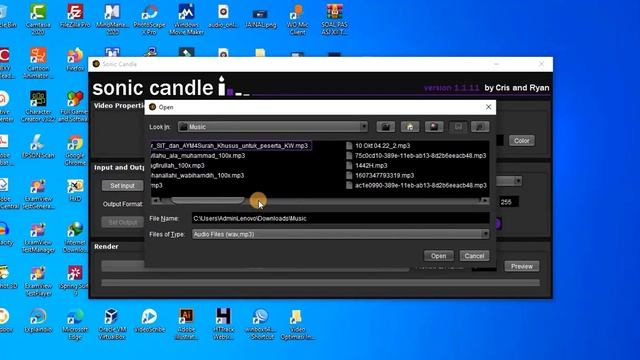Select the audio_onl file on the desktop

223,16
